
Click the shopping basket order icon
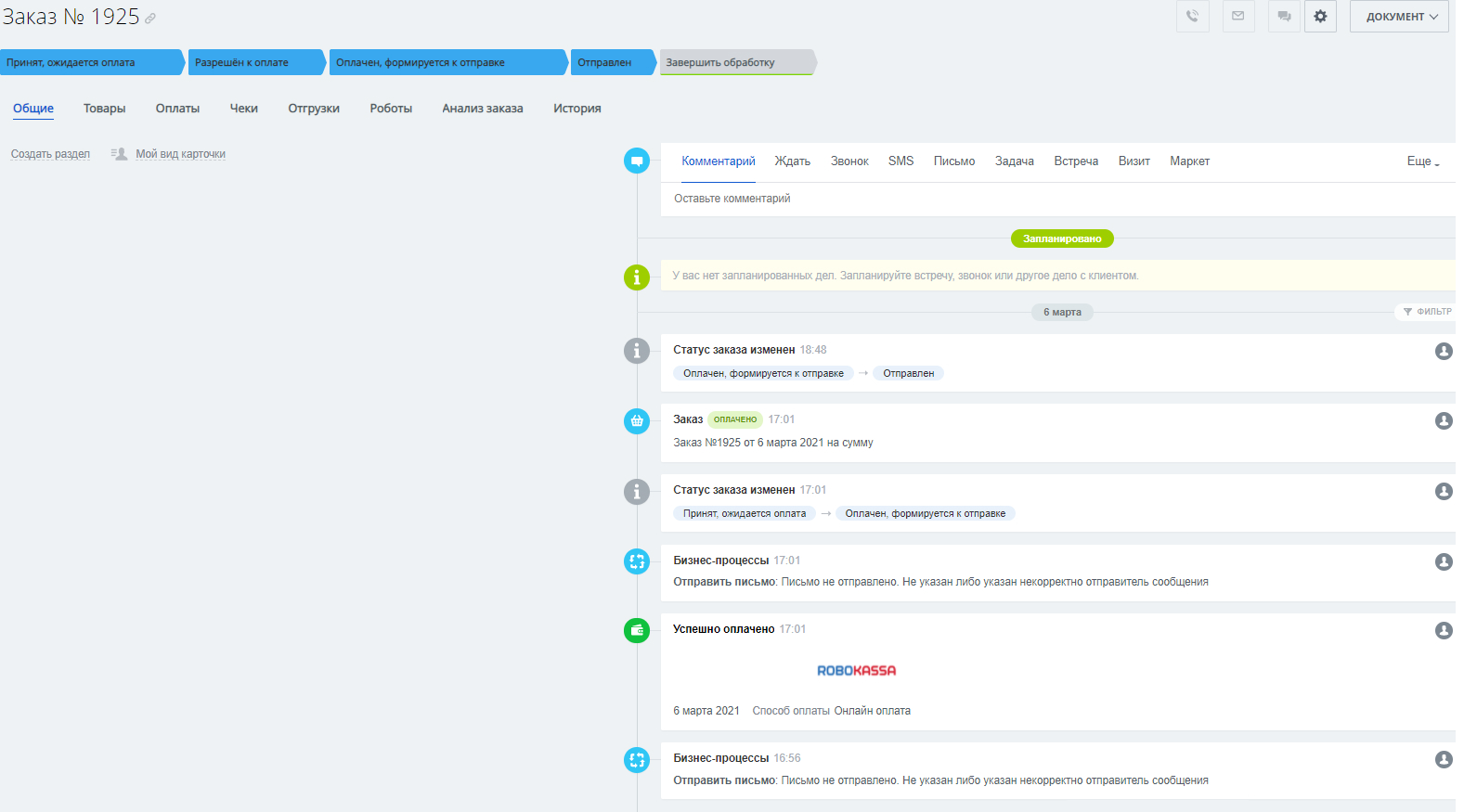[637, 421]
